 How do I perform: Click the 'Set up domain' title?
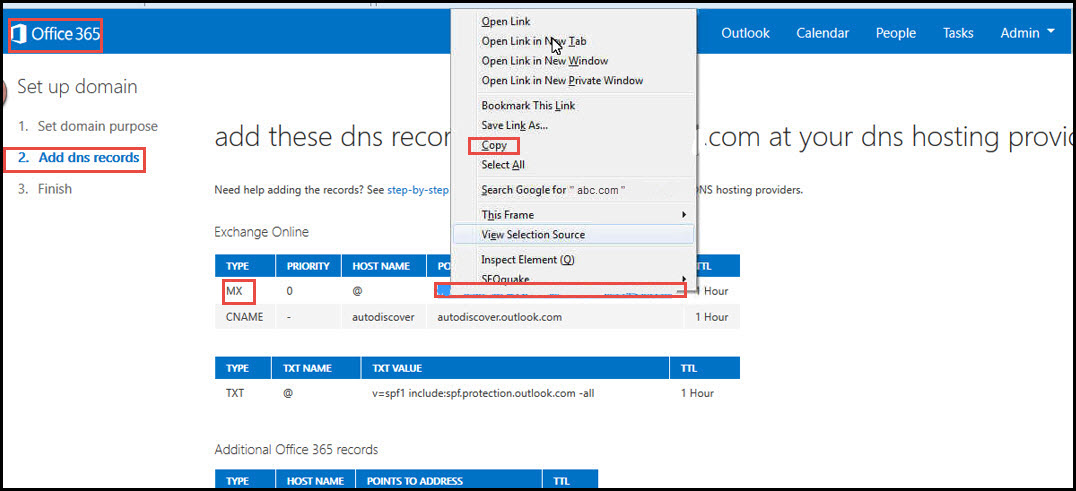[77, 87]
